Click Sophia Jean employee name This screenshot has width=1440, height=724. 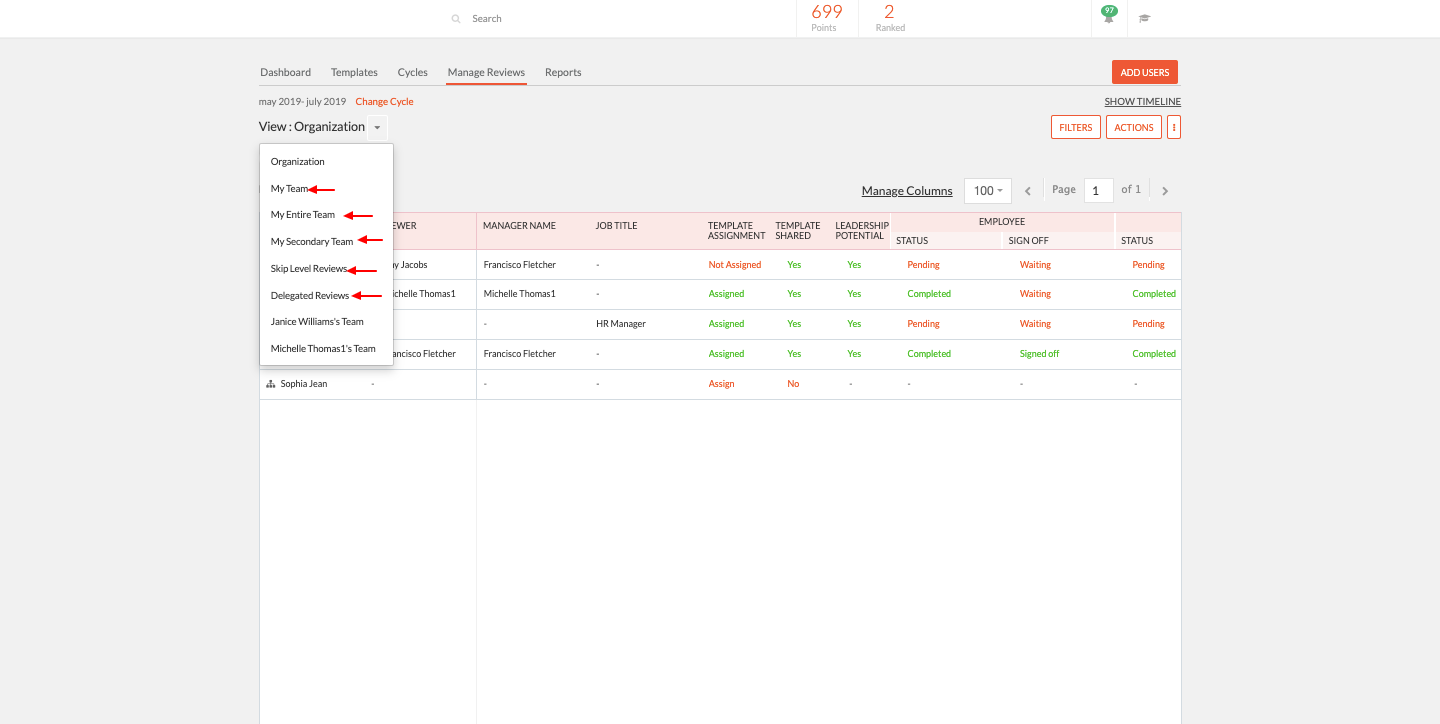(x=303, y=384)
